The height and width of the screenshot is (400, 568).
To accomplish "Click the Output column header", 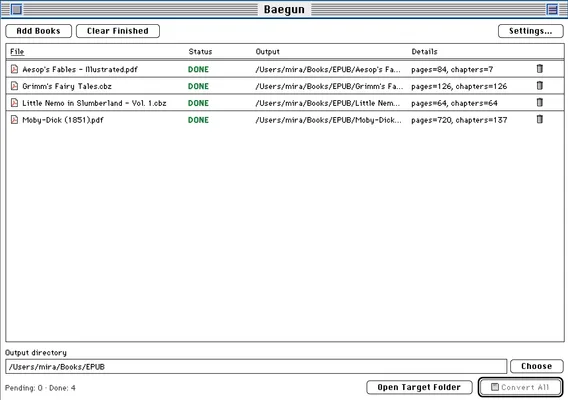I will 268,51.
